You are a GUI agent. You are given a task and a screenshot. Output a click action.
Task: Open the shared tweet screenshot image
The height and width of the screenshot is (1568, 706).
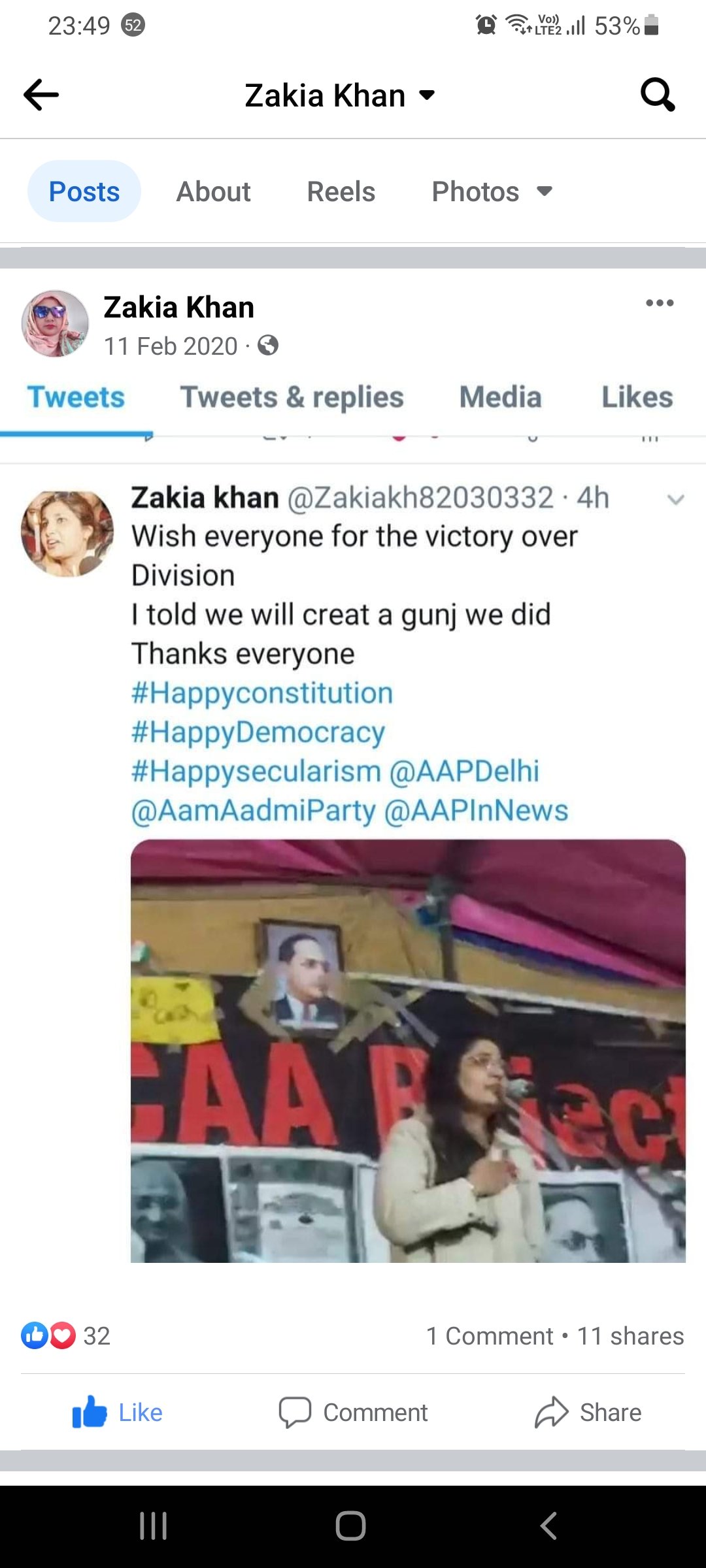353,849
